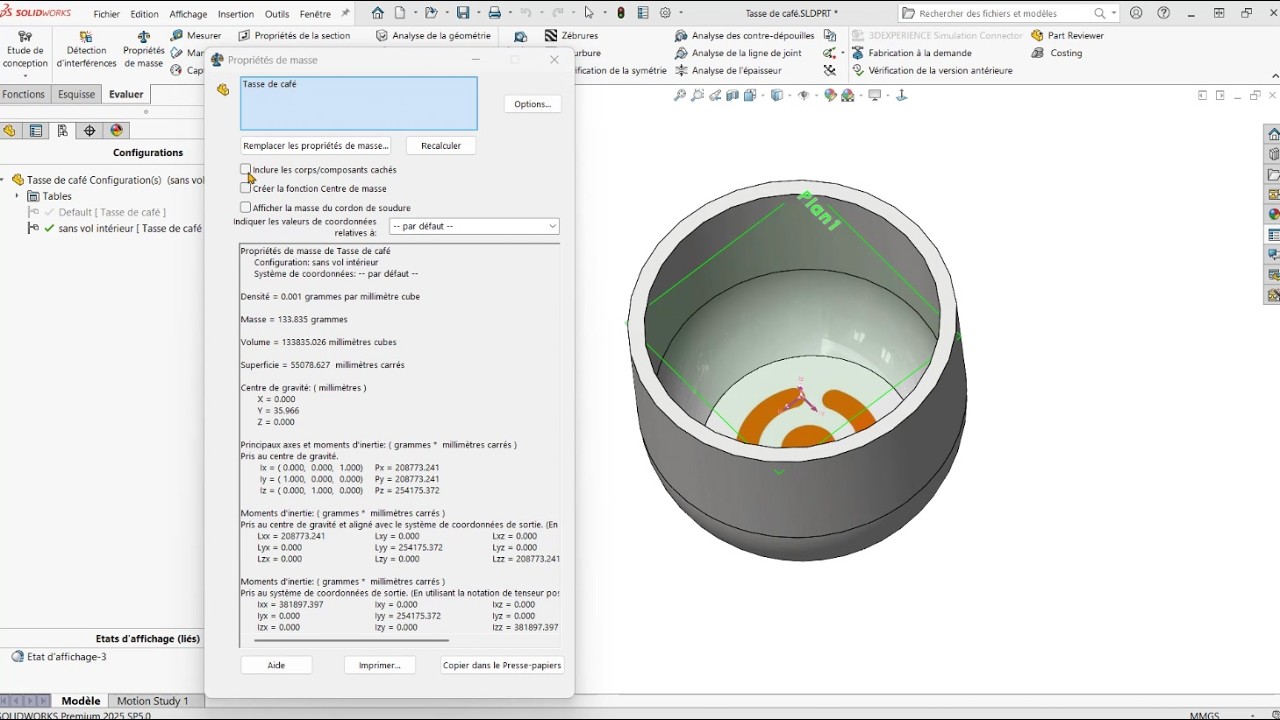Screen dimensions: 1280x720
Task: Open Part Reviewer
Action: pyautogui.click(x=1067, y=35)
